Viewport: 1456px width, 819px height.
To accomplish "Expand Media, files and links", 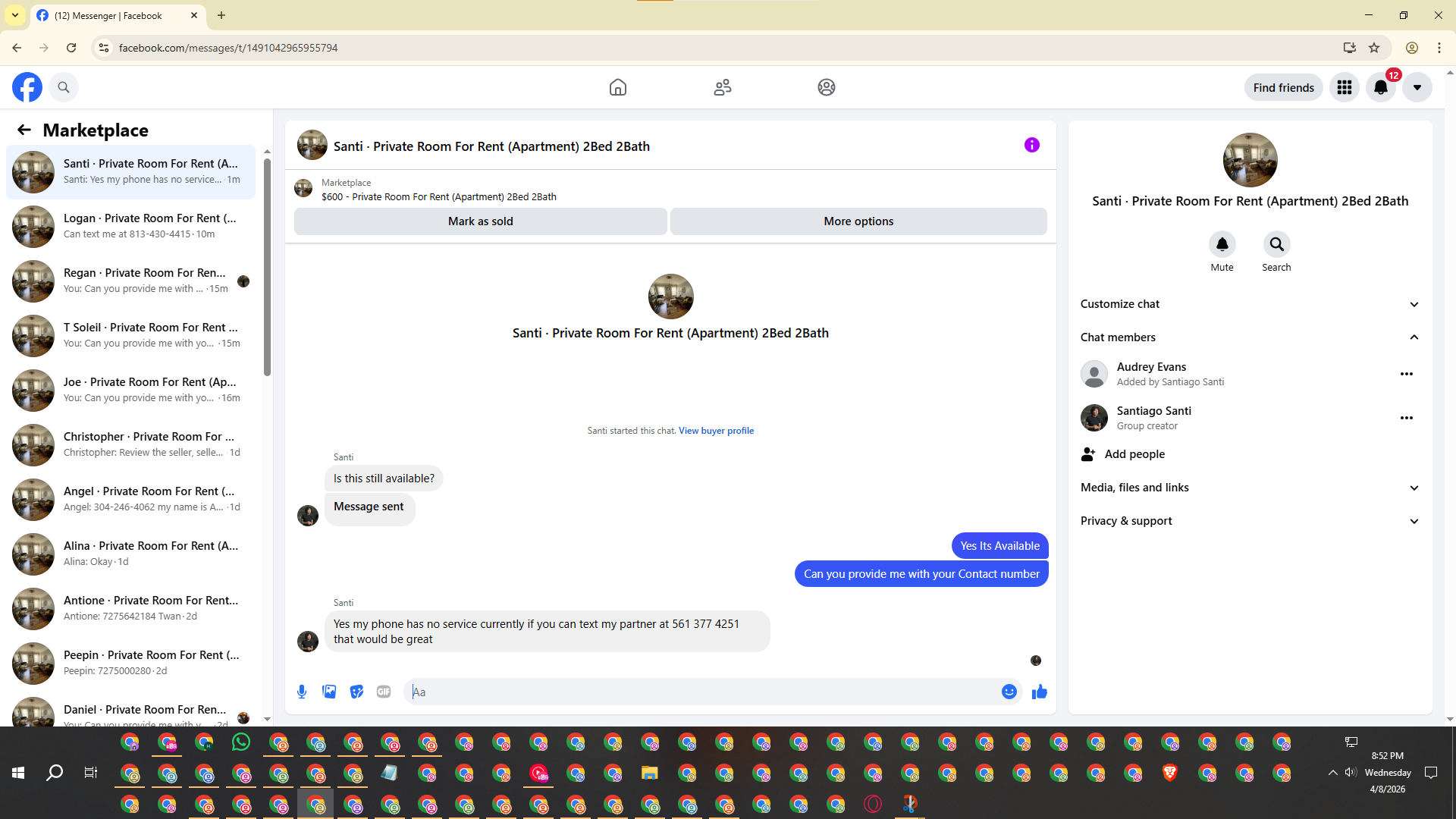I will click(1249, 488).
